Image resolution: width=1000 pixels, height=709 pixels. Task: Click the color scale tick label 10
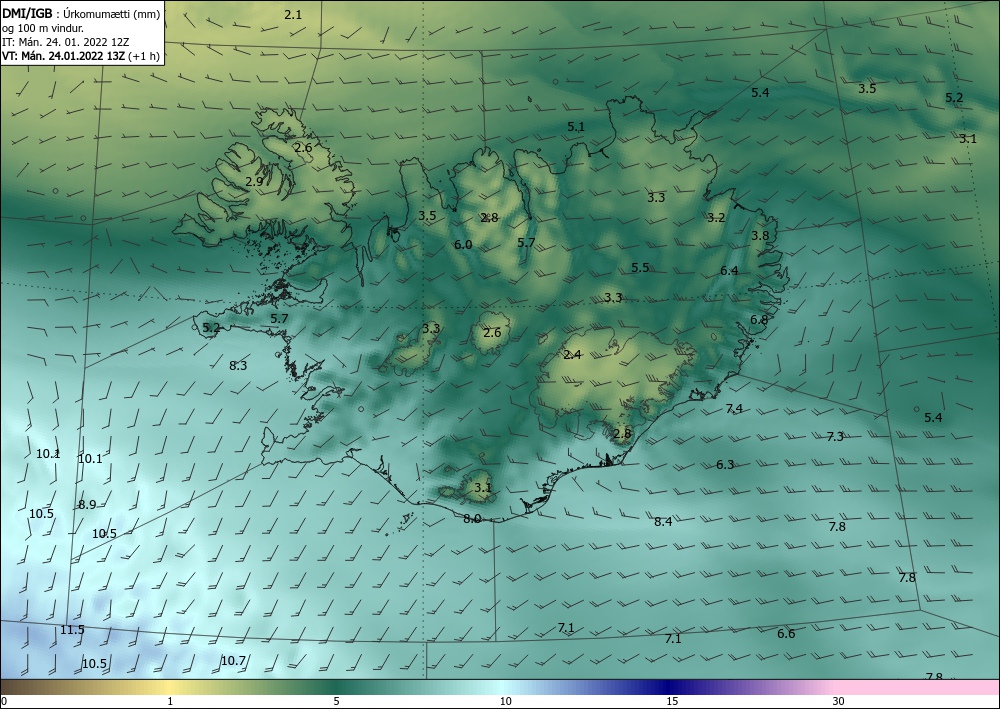point(505,701)
